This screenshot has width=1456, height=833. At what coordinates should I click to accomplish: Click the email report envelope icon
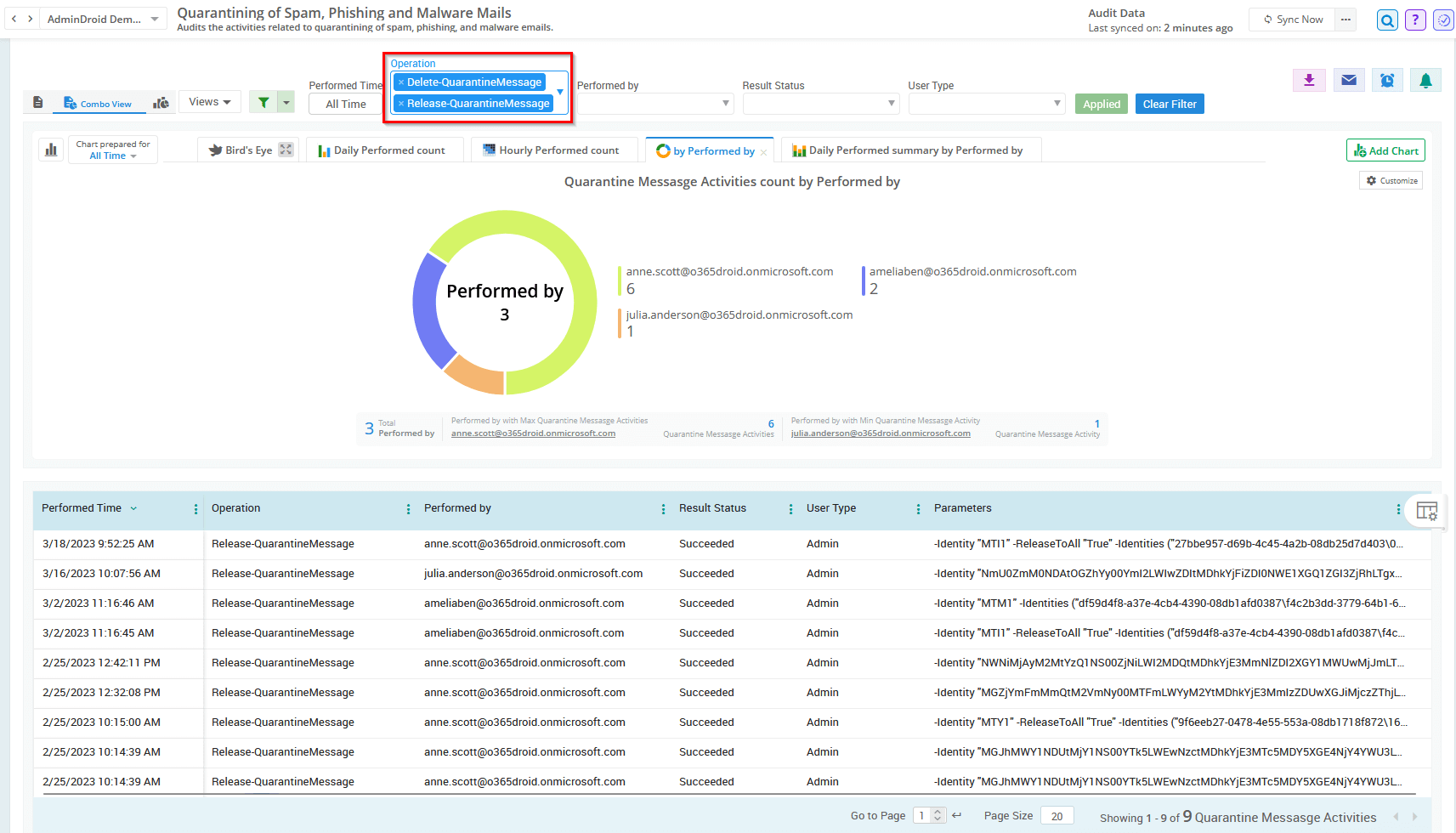coord(1348,80)
